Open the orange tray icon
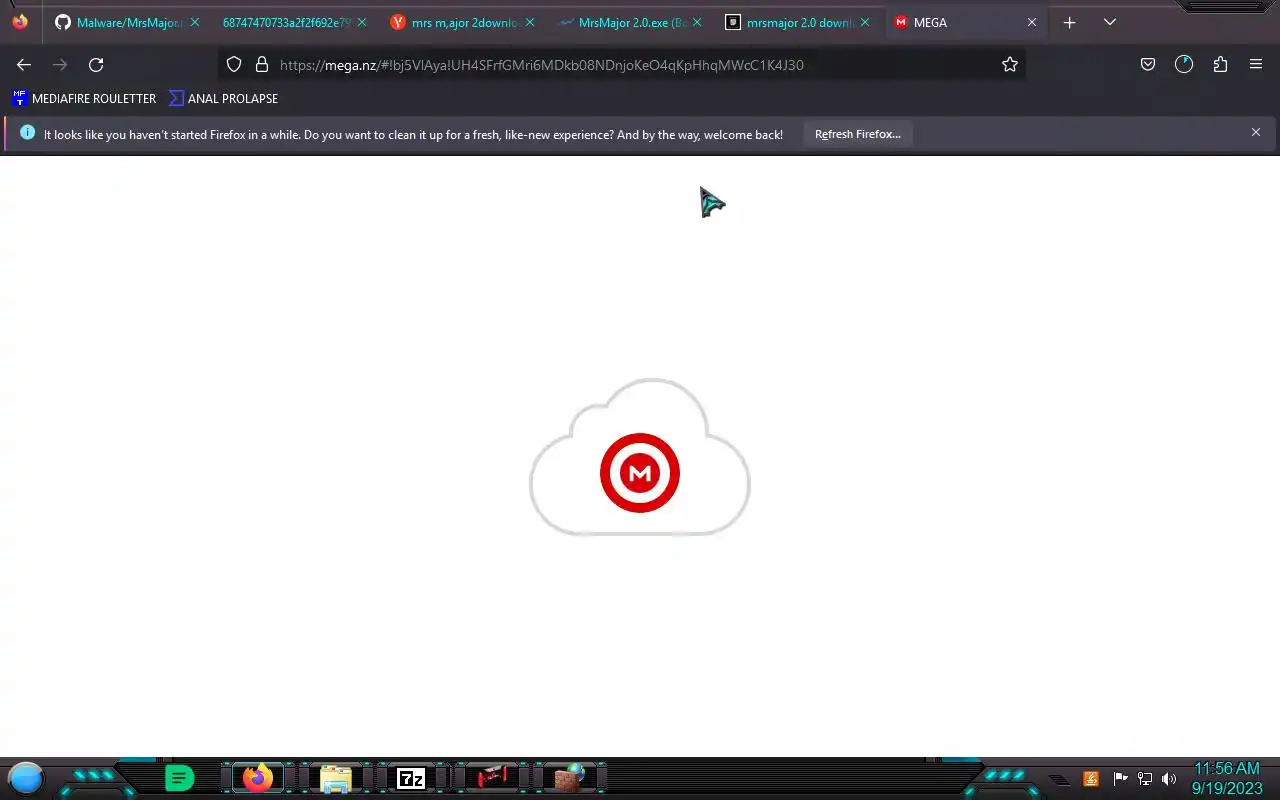This screenshot has height=800, width=1280. [1091, 778]
